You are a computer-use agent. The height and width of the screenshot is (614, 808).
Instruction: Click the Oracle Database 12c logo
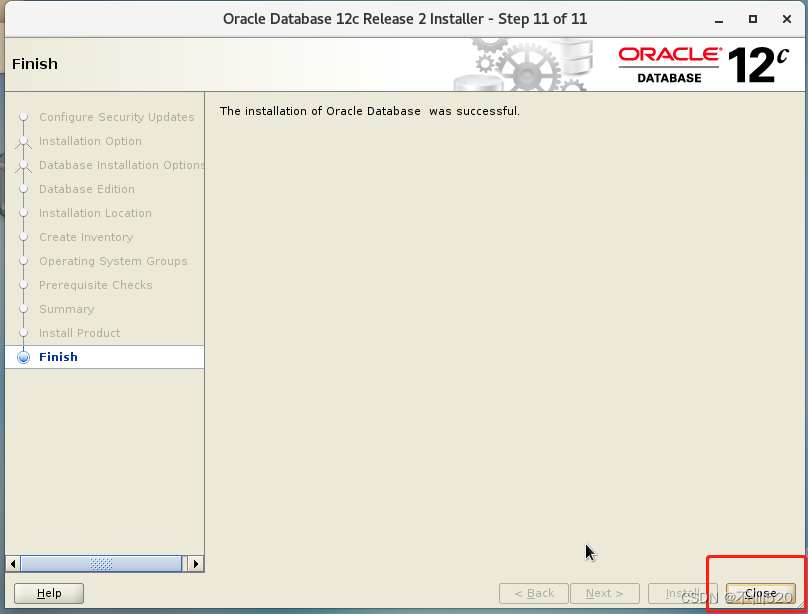coord(703,65)
